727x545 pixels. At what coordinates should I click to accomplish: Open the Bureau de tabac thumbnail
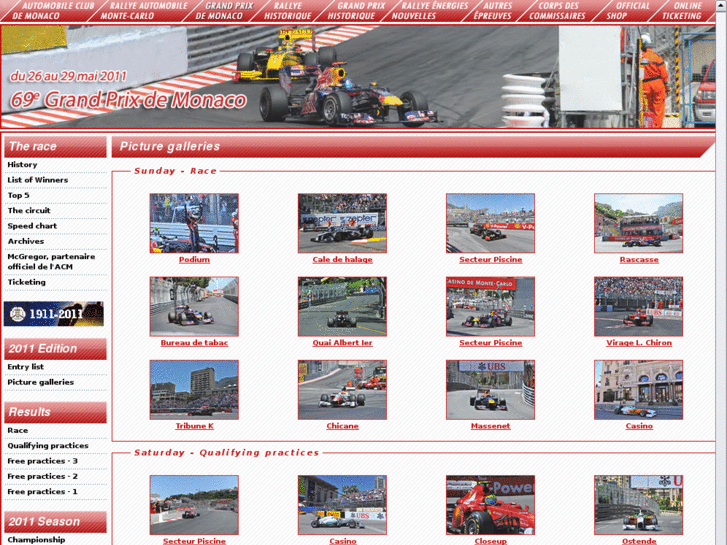[194, 307]
